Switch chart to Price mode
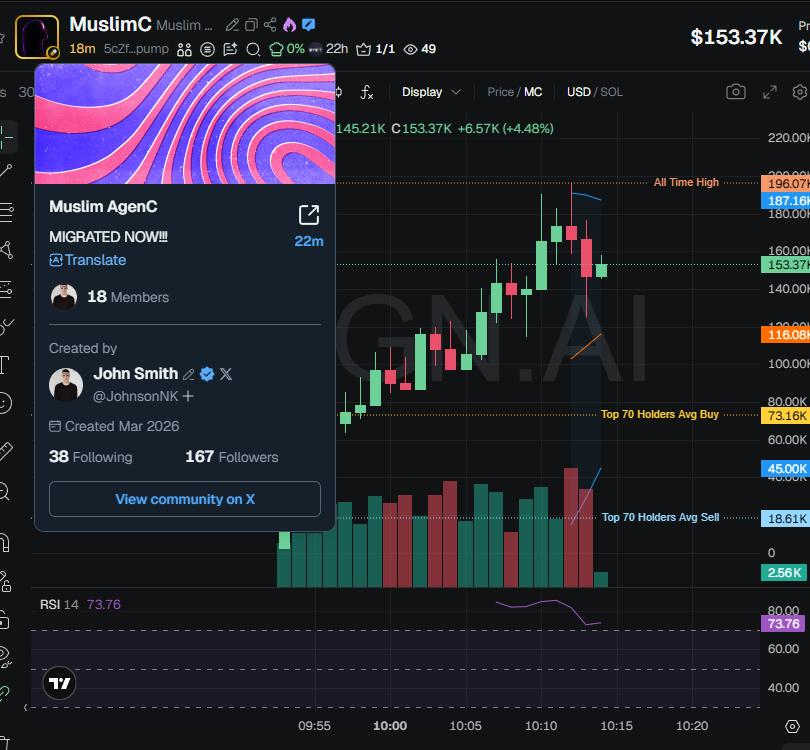The width and height of the screenshot is (810, 750). tap(500, 92)
